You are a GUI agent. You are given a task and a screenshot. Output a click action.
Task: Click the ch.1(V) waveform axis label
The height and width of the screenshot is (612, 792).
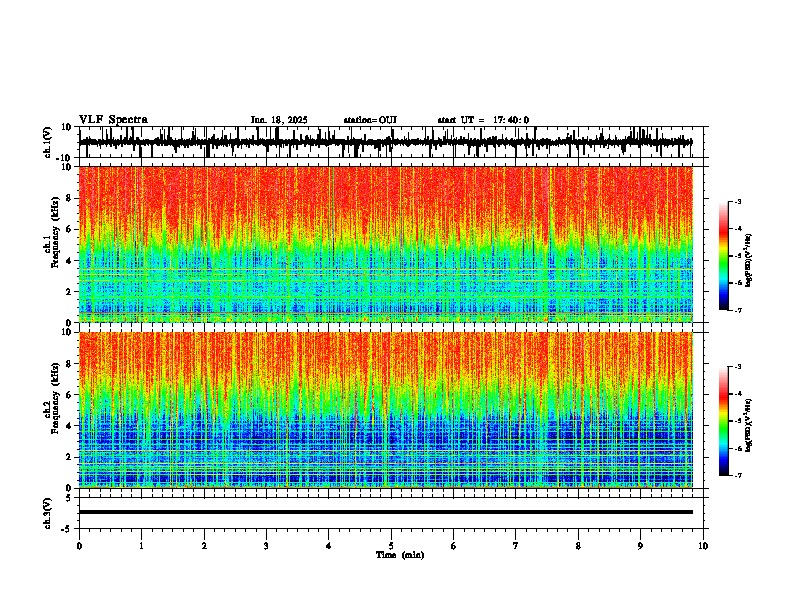coord(48,142)
